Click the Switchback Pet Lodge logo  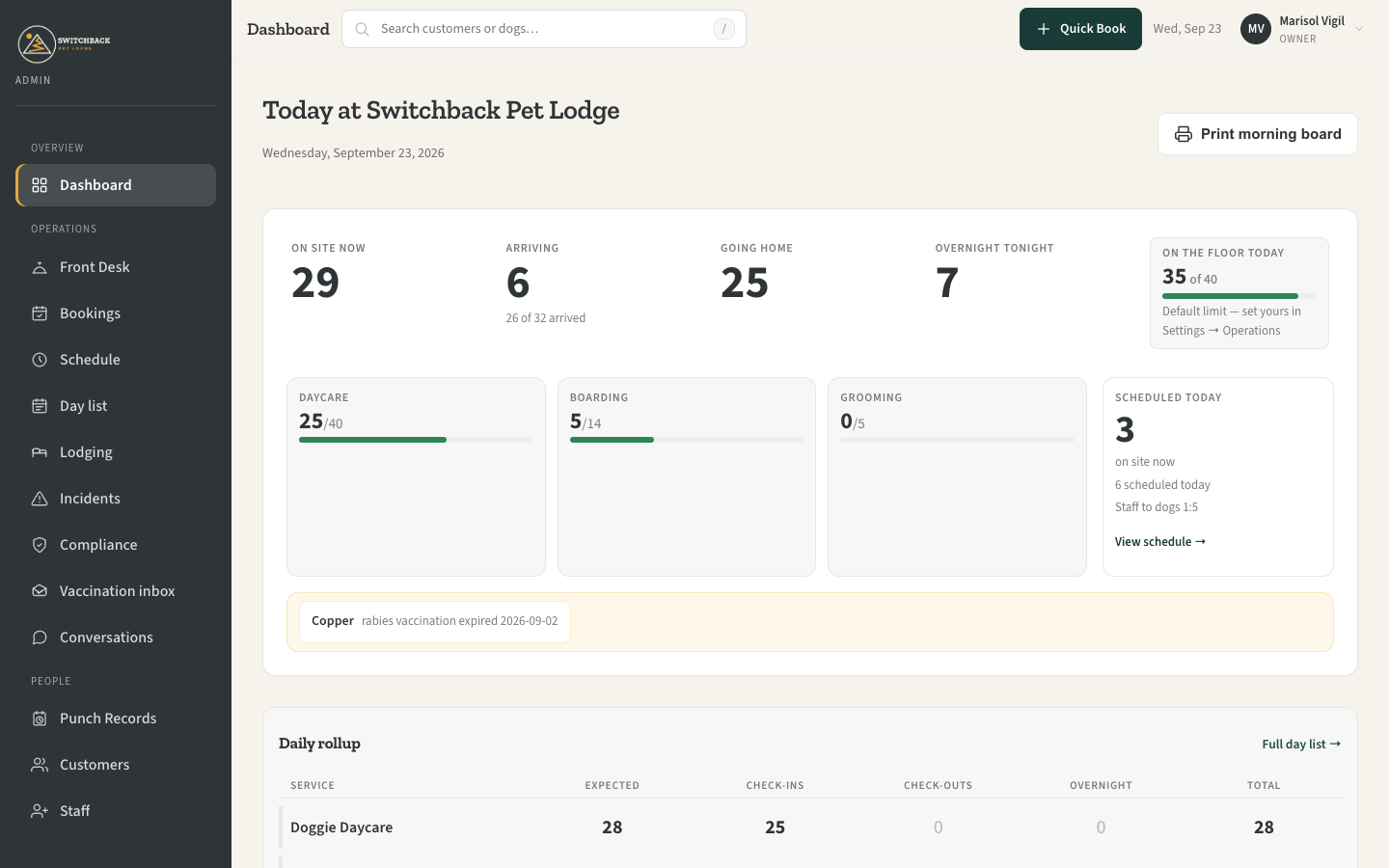(65, 43)
